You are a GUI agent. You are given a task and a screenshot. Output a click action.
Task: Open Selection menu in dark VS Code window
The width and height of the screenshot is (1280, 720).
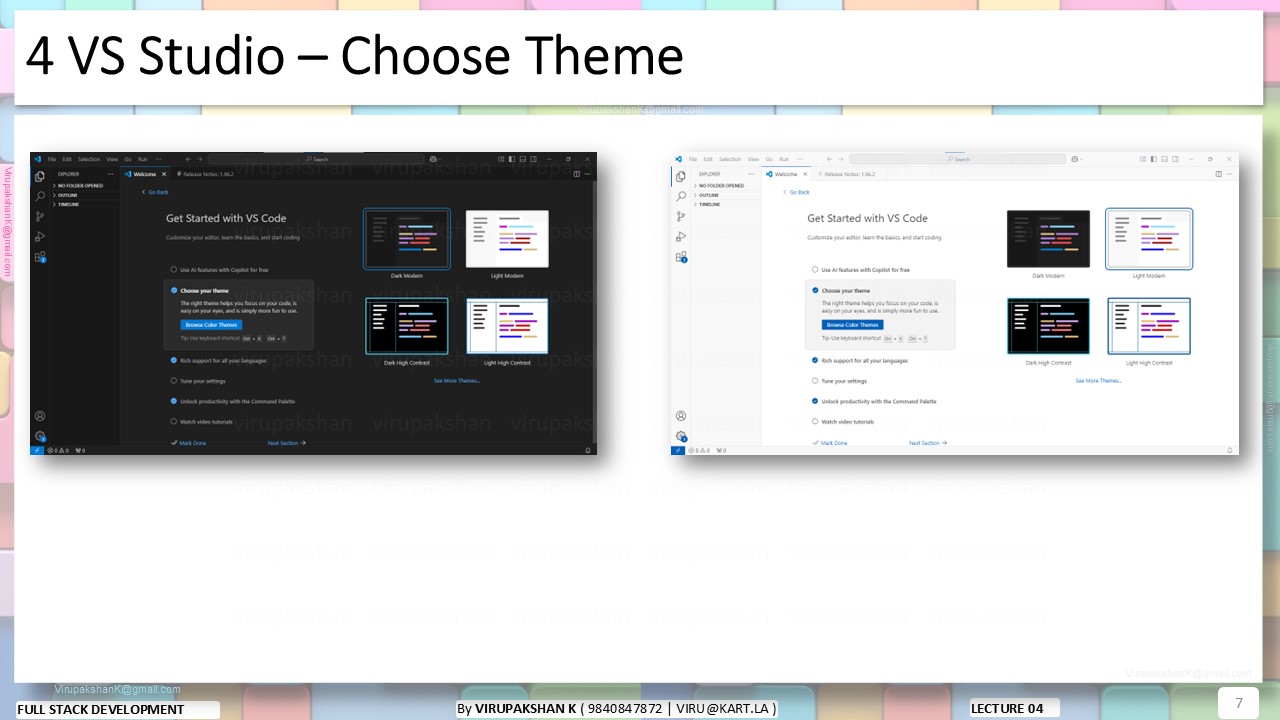(x=89, y=159)
